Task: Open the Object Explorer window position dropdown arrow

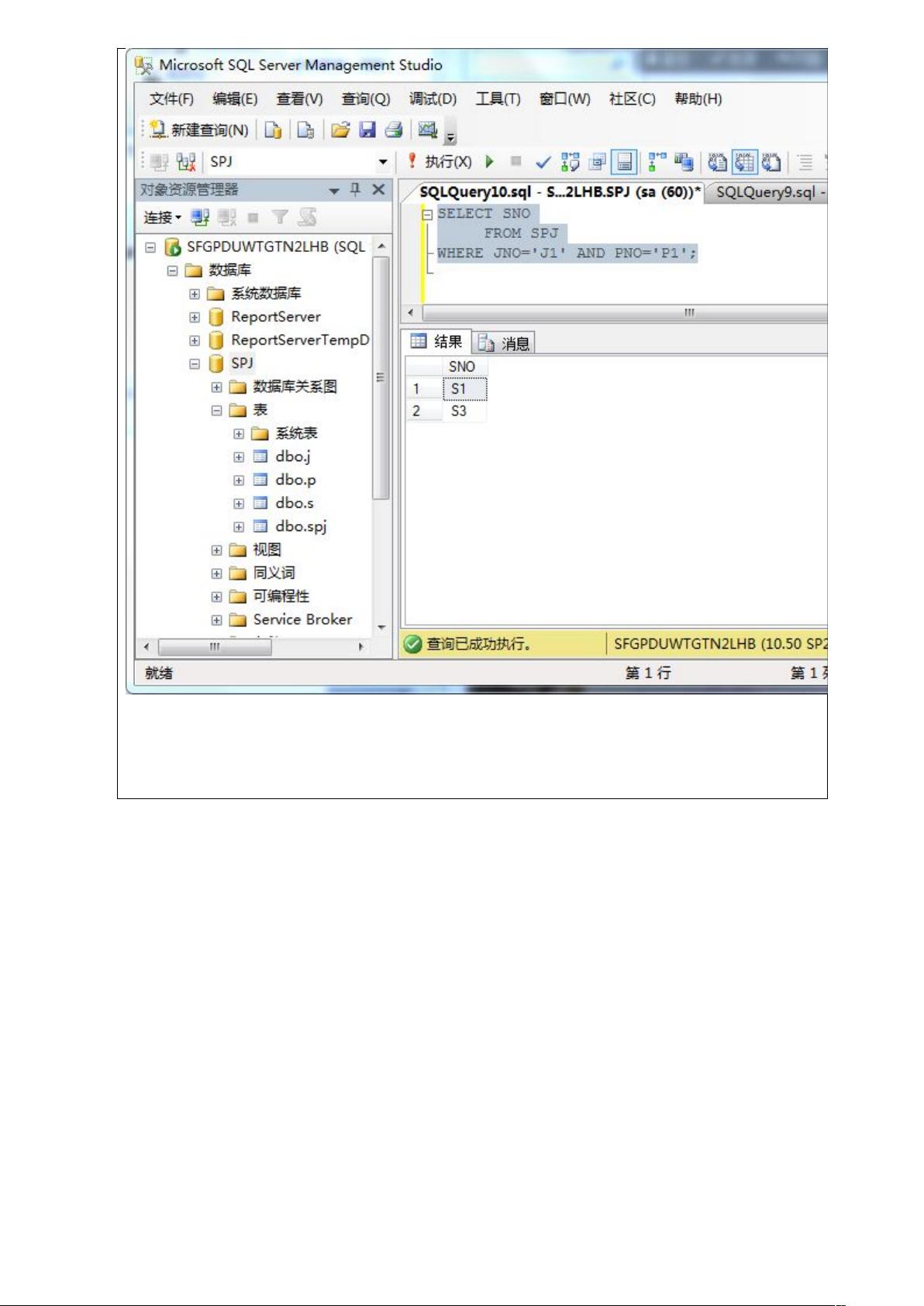Action: click(334, 191)
